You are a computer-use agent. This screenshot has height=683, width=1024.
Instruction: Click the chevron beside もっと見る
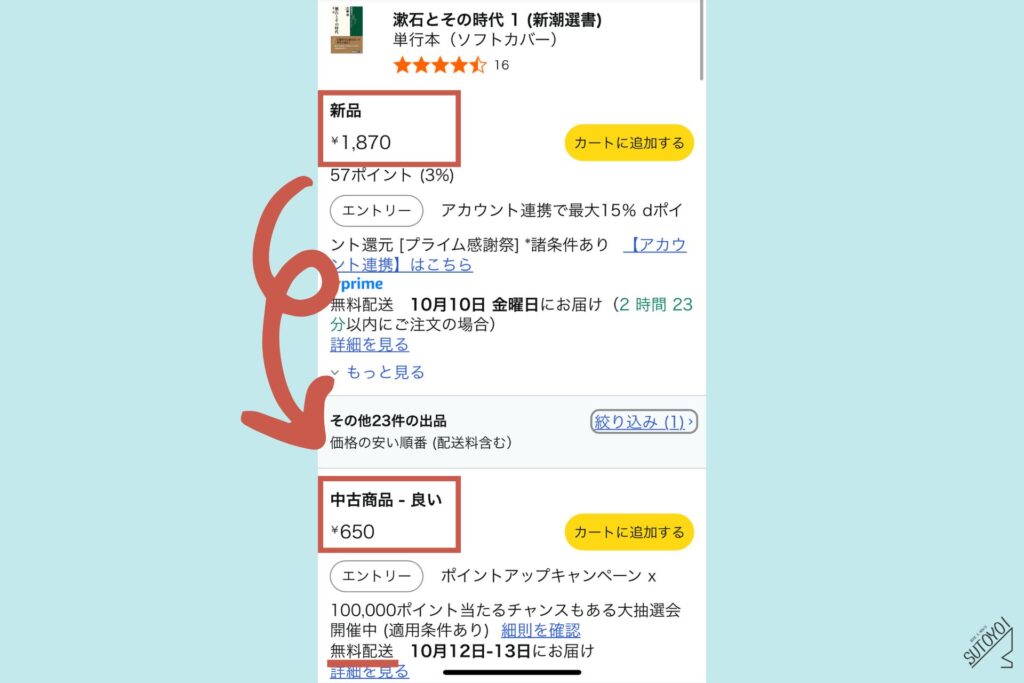click(335, 373)
